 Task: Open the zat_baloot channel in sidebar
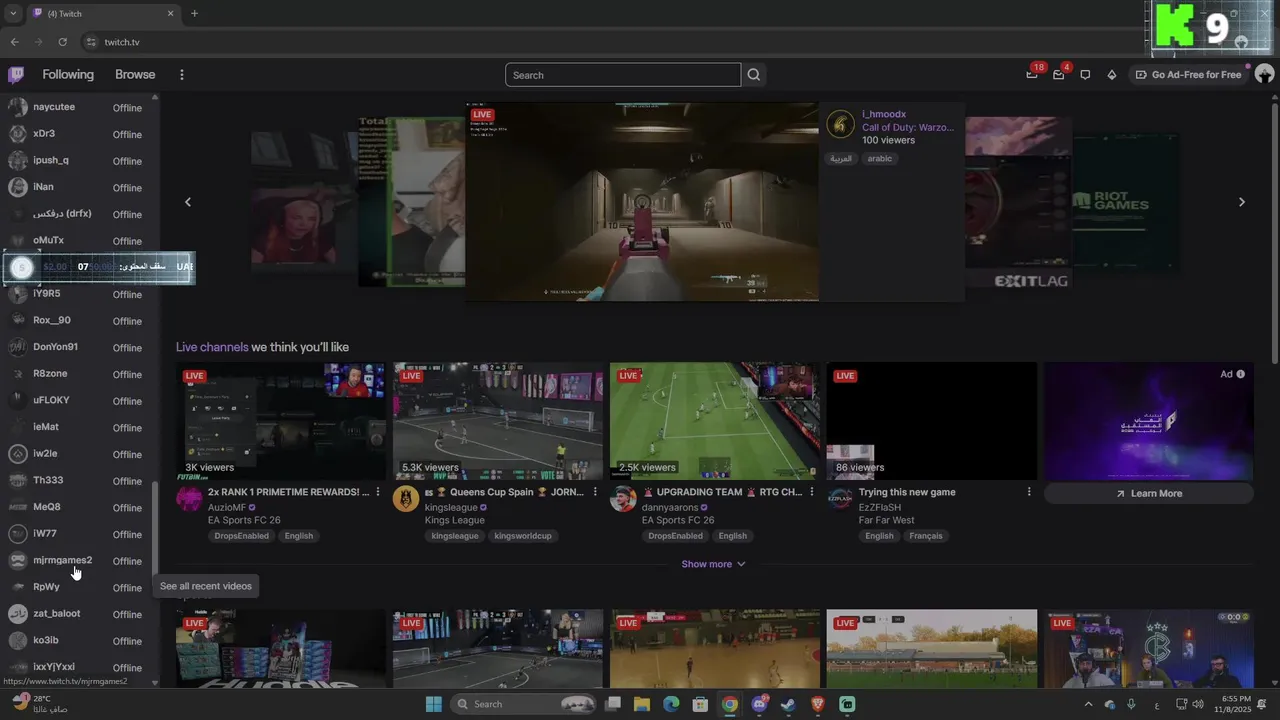[x=80, y=614]
